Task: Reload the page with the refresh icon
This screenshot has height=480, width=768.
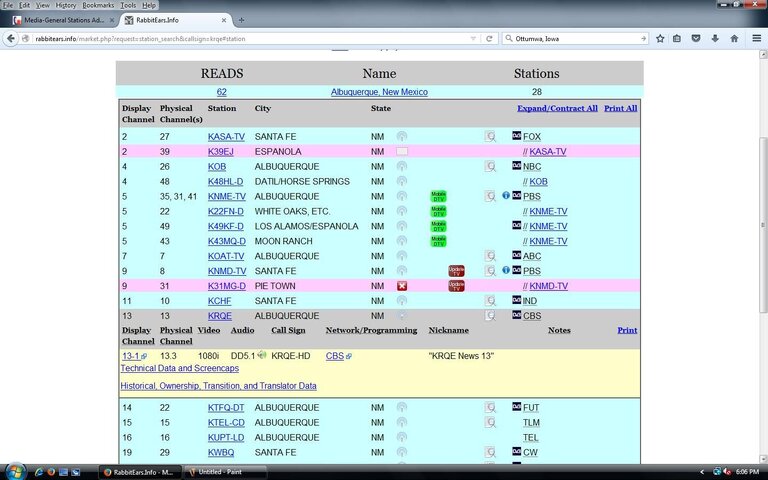Action: pyautogui.click(x=489, y=38)
